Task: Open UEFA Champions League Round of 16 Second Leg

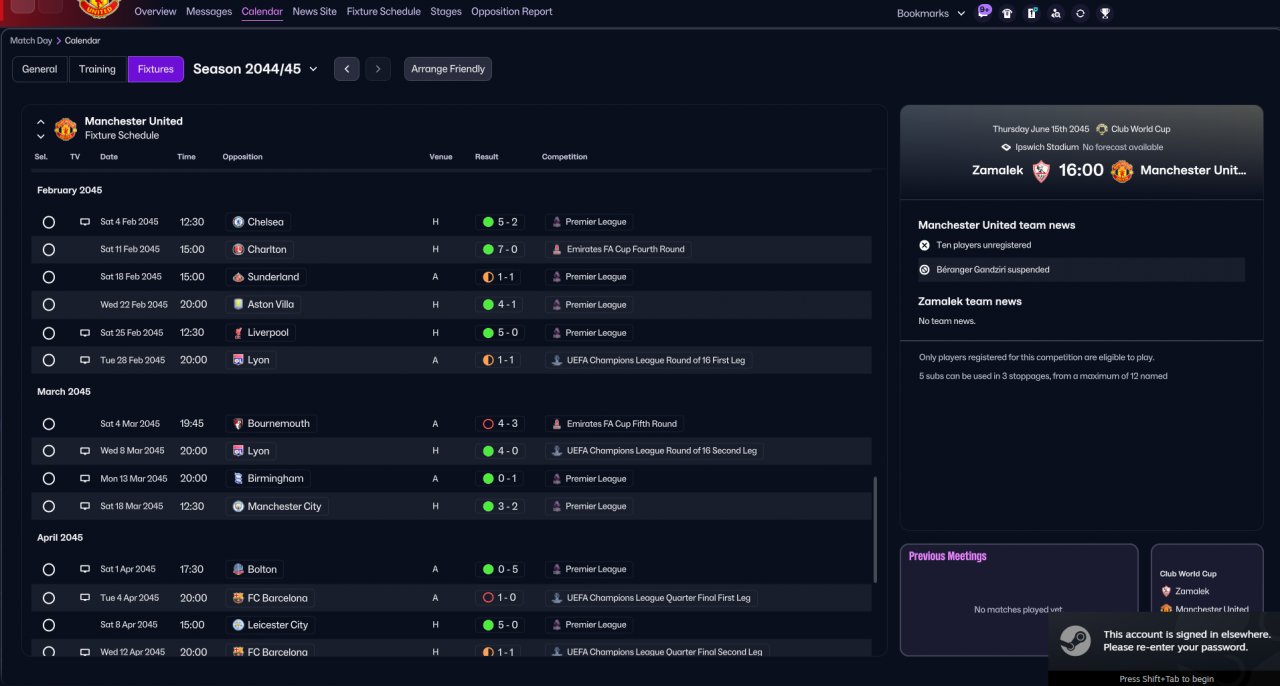Action: click(x=655, y=451)
